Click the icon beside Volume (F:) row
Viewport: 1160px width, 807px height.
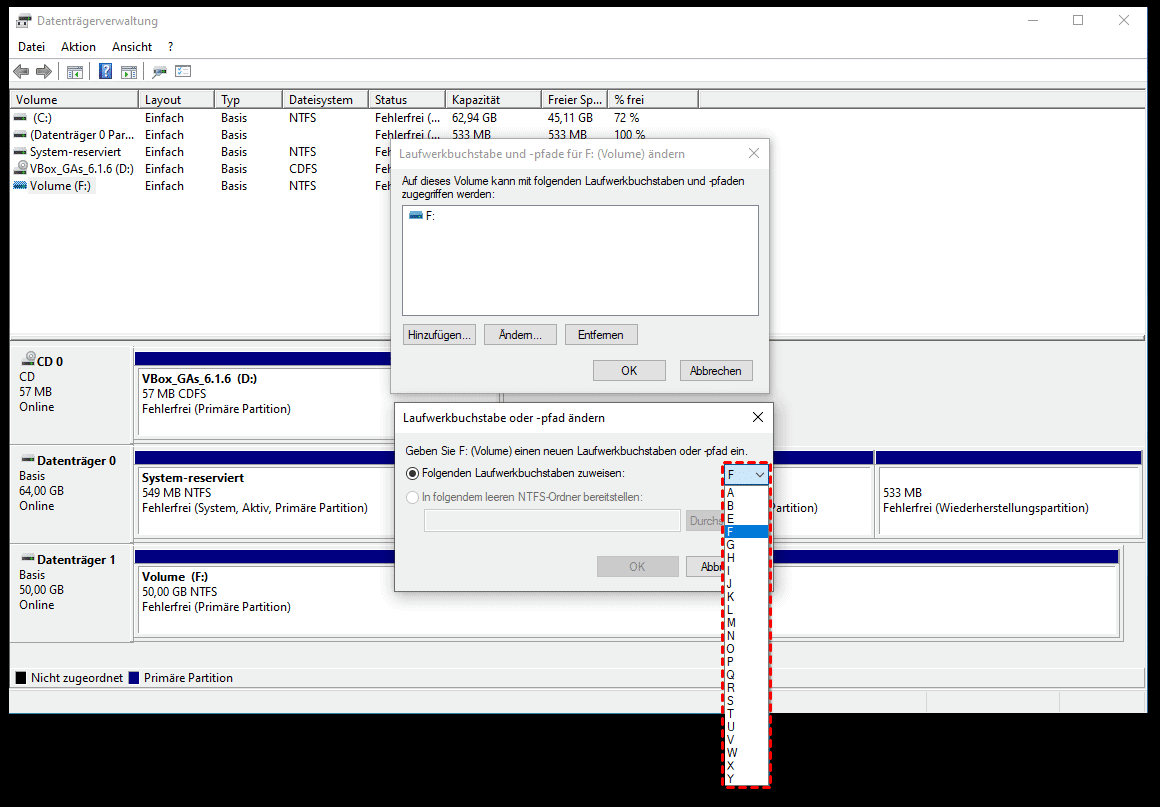(x=21, y=186)
